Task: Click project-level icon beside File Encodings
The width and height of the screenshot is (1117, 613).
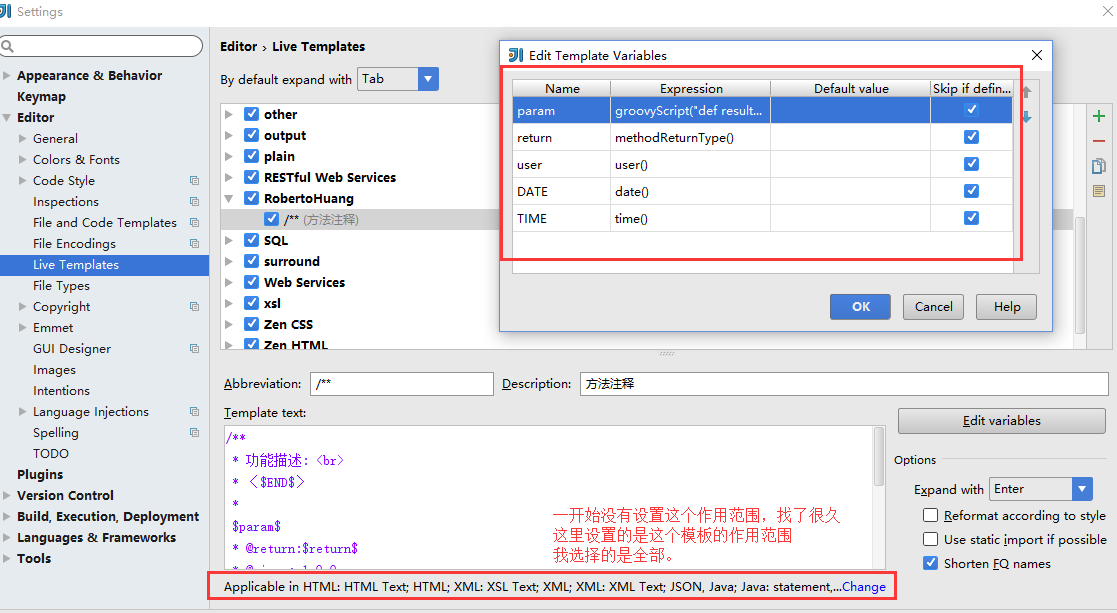Action: 194,243
